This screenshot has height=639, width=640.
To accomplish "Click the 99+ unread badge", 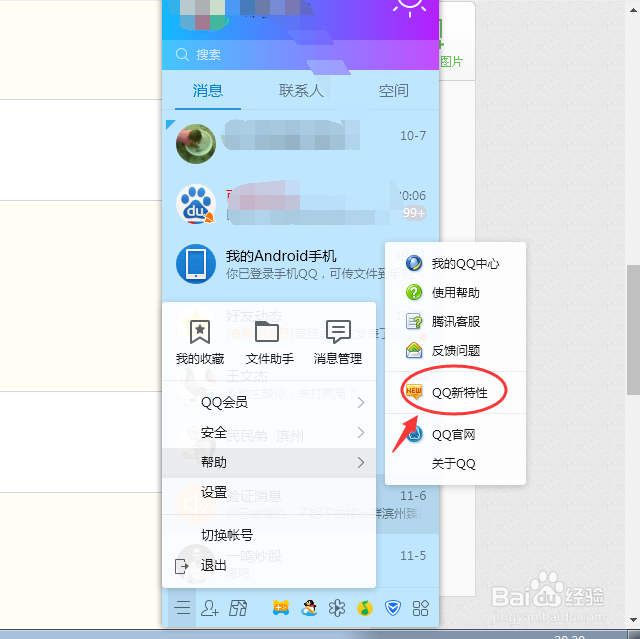I will (x=414, y=213).
